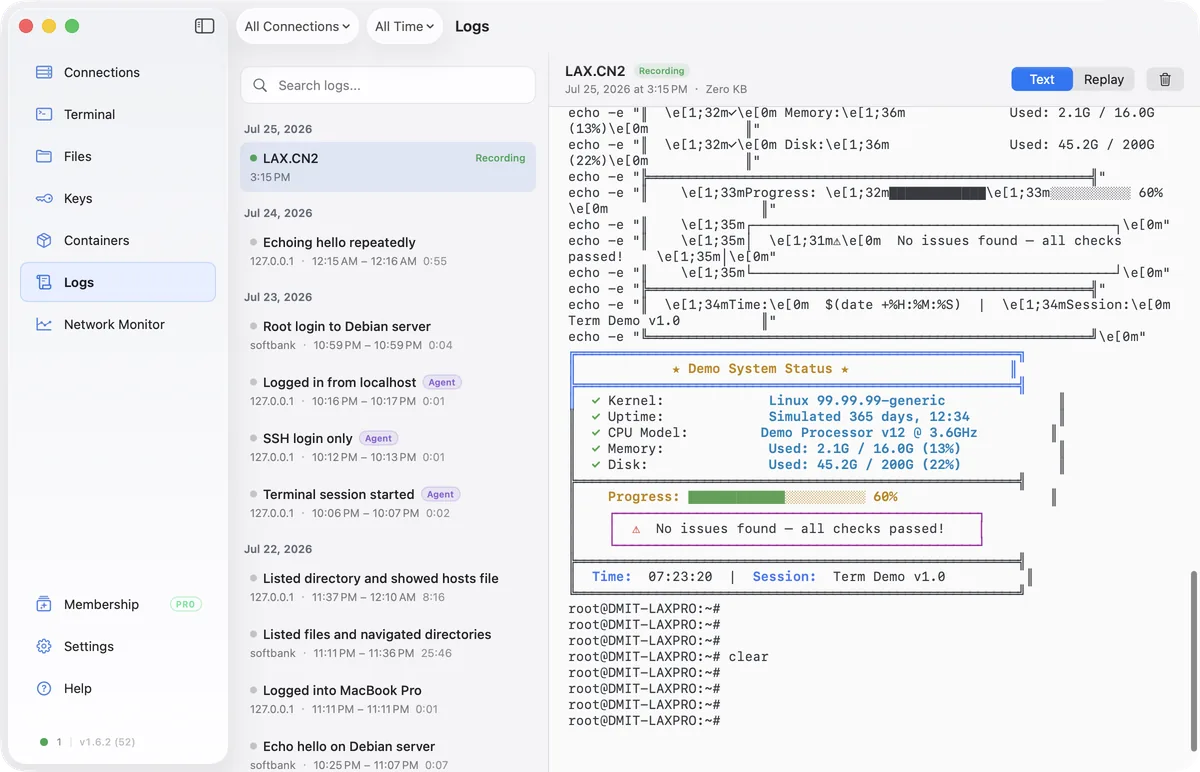Click the Containers cube icon
This screenshot has width=1200, height=772.
[x=44, y=240]
